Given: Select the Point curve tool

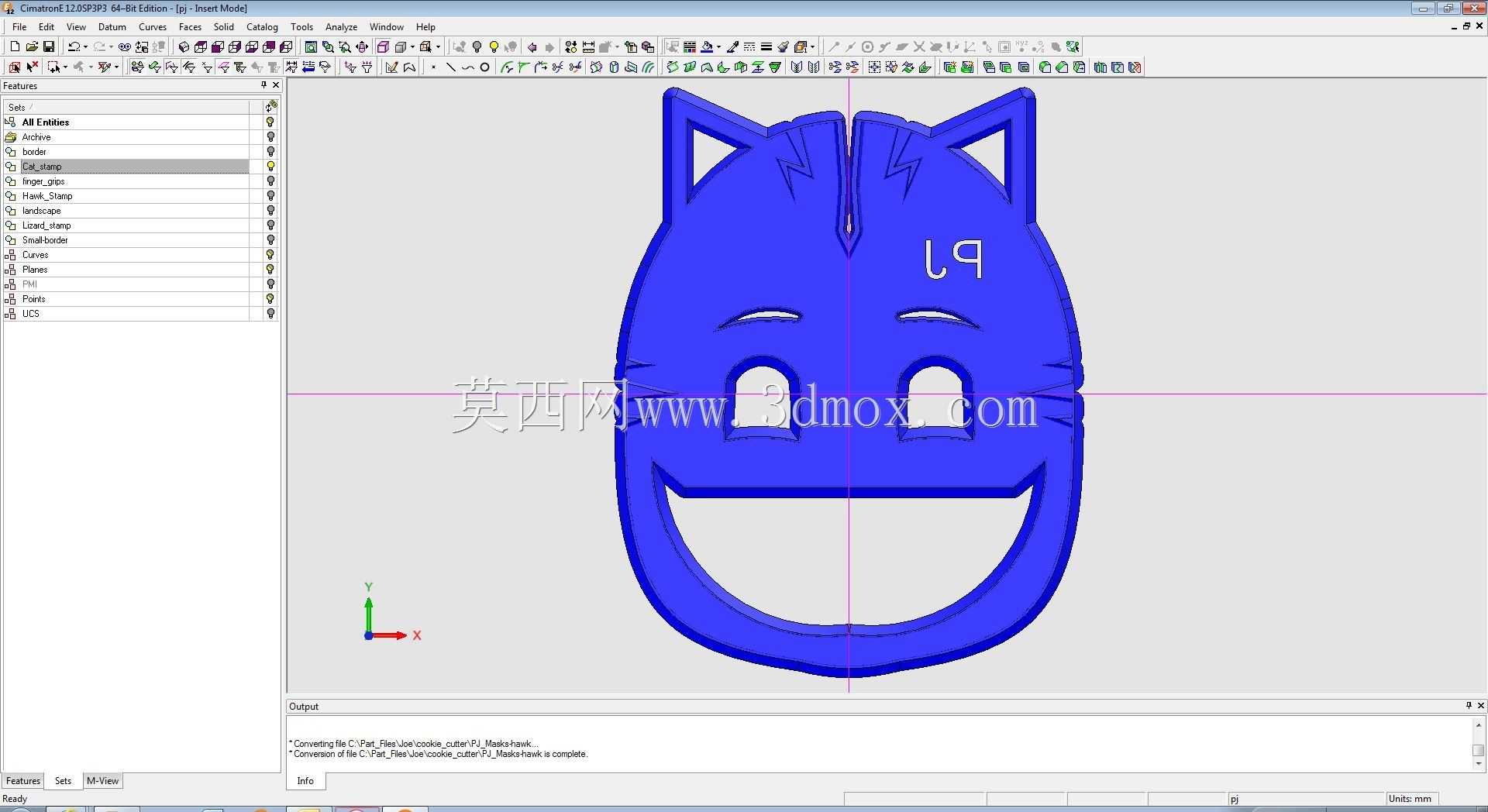Looking at the screenshot, I should [x=433, y=67].
